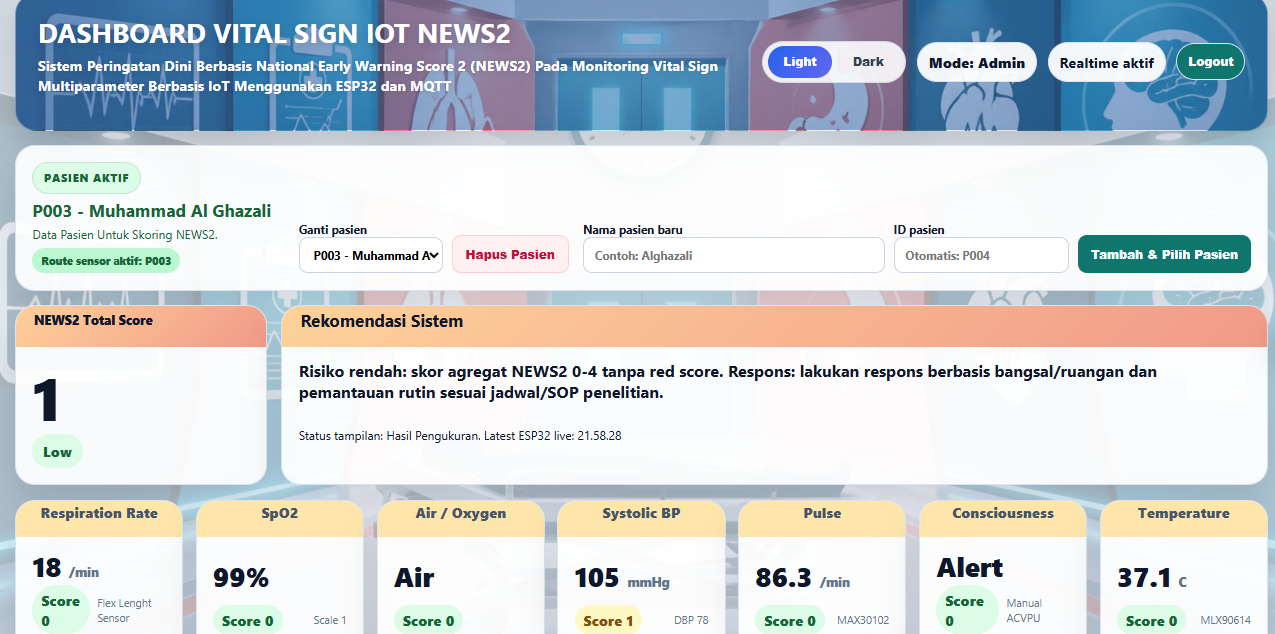
Task: Focus the ID pasien input field
Action: pos(981,255)
